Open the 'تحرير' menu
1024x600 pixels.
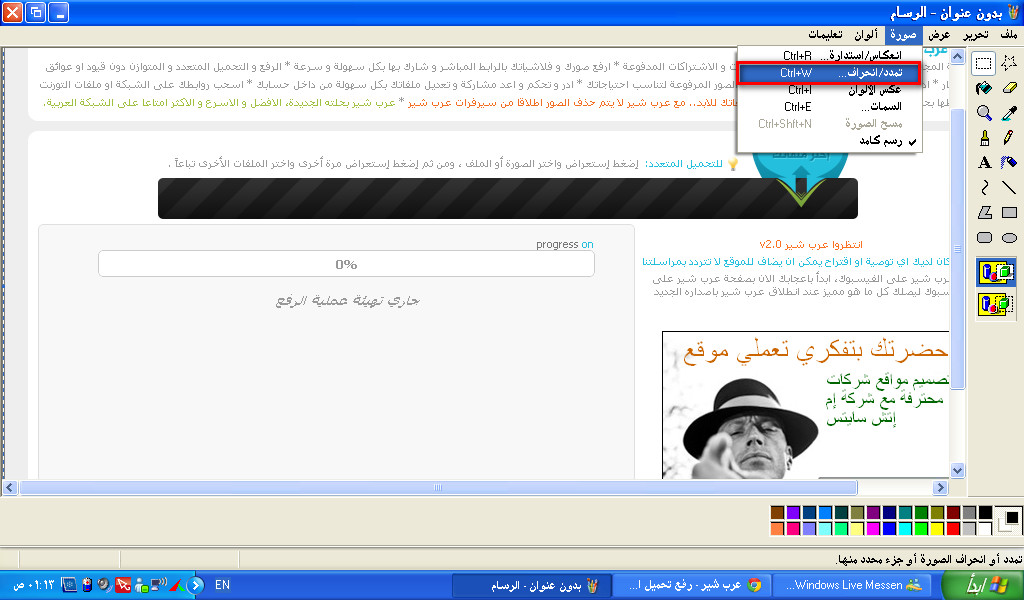[x=976, y=34]
